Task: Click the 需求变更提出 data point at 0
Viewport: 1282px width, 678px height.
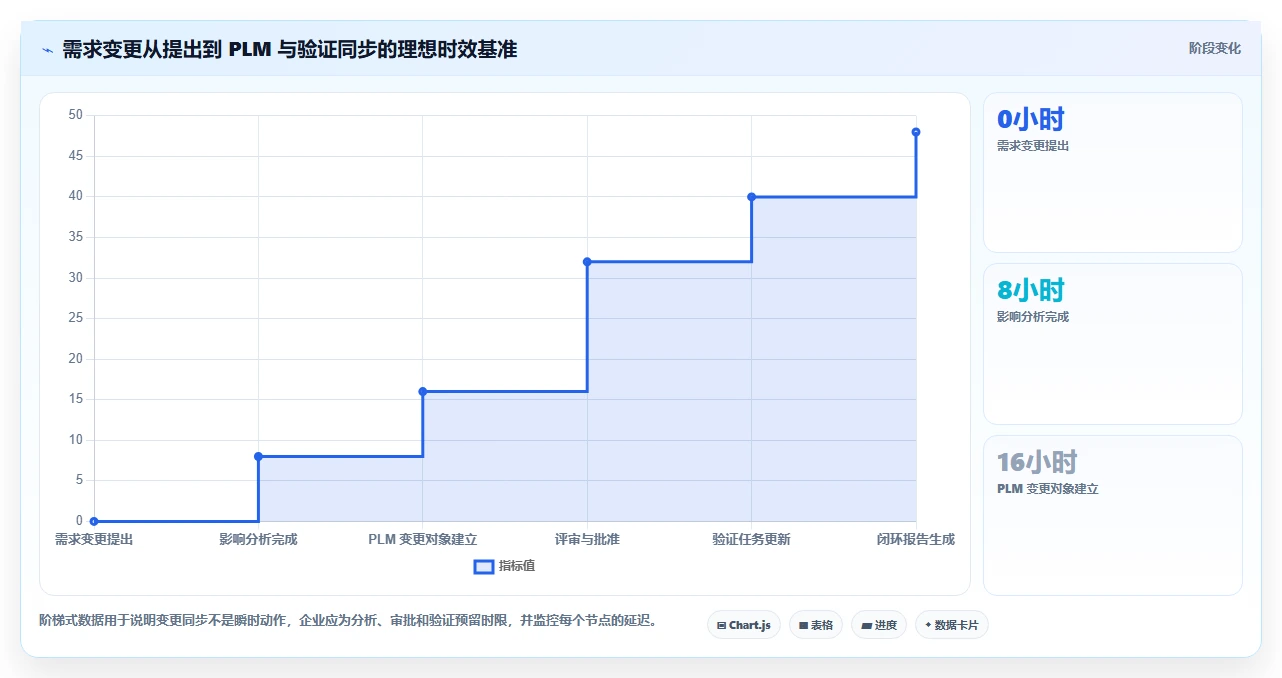Action: [94, 521]
